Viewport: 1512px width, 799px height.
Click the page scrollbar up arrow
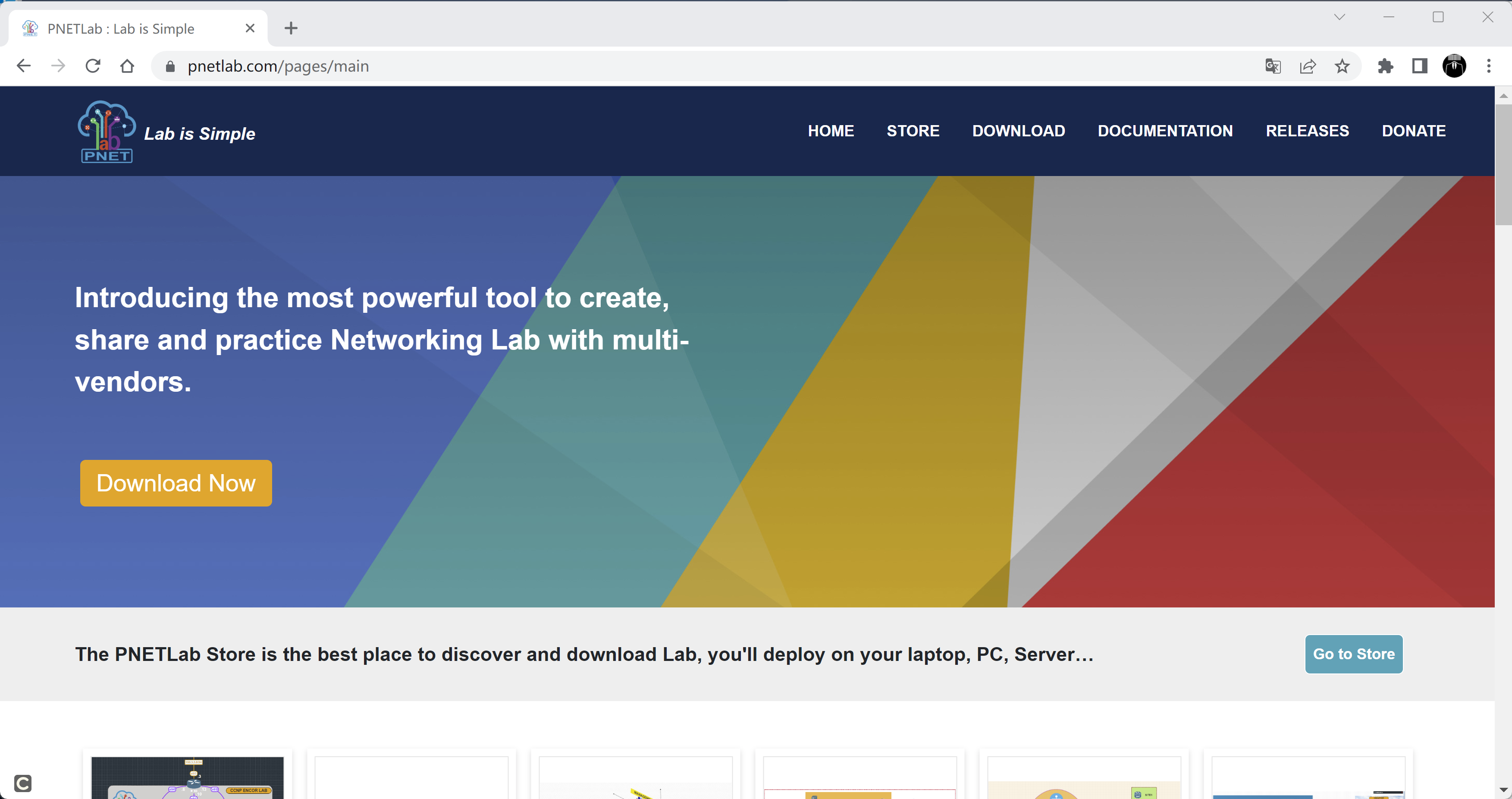[1503, 96]
